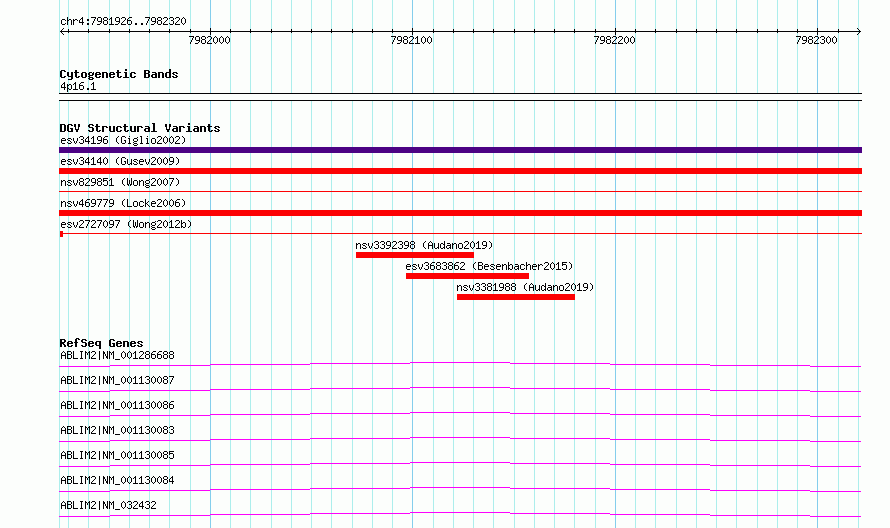Click the ABLIM2|NM_001130083 magenta gene line
Screen dimensions: 890x528
pos(460,439)
